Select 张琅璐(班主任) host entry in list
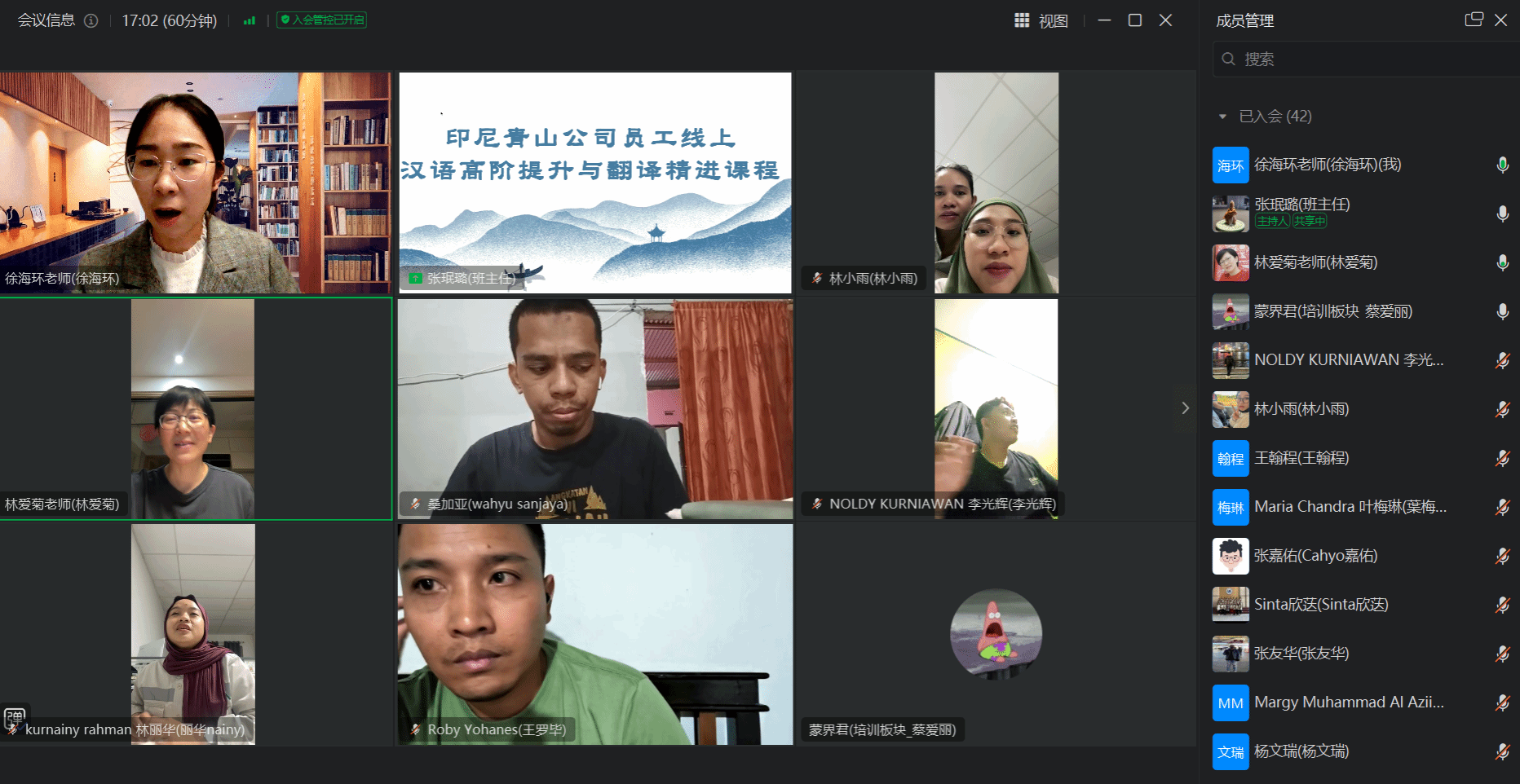The height and width of the screenshot is (784, 1520). point(1301,205)
